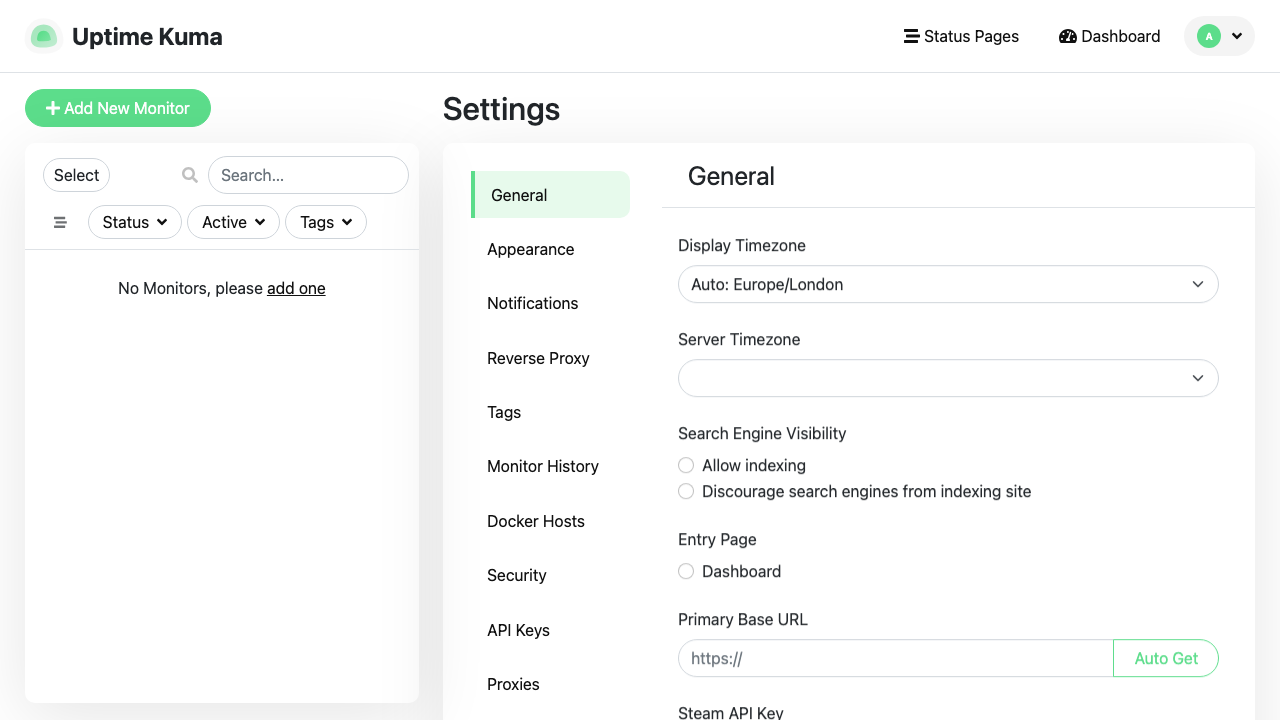This screenshot has height=720, width=1280.
Task: Click Add New Monitor button
Action: 118,108
